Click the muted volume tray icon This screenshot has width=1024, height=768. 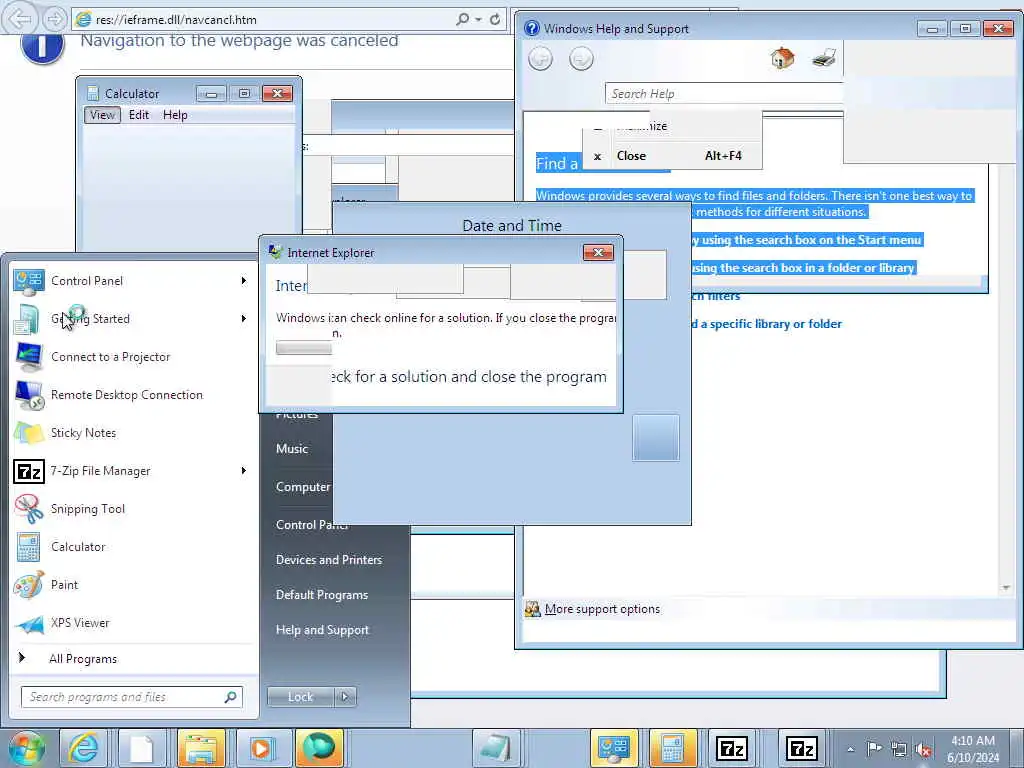(923, 750)
